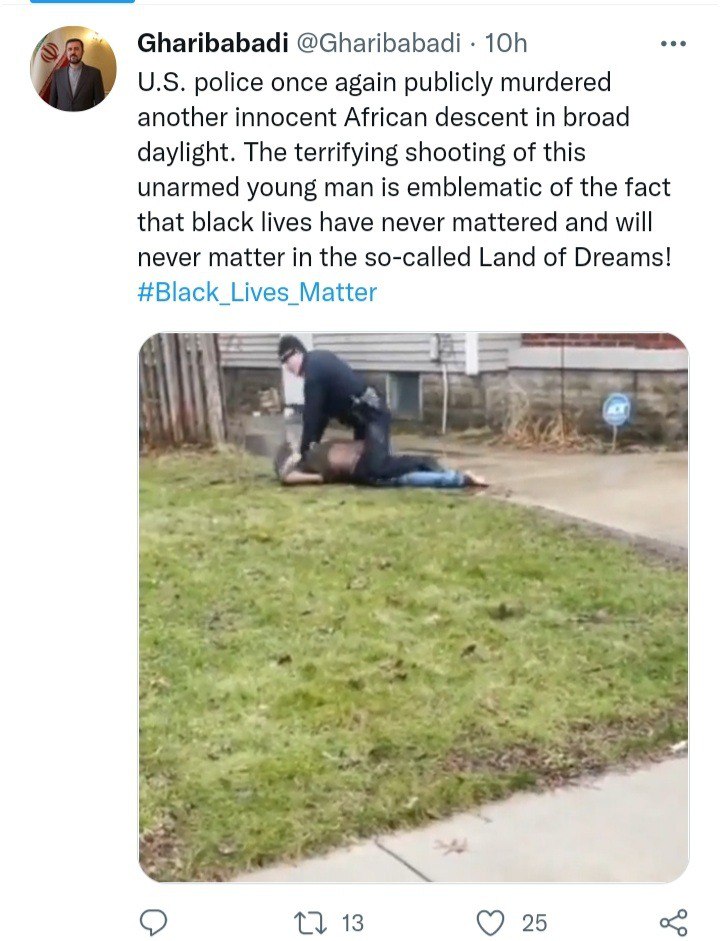Retweet using the arrows icon
This screenshot has width=720, height=941.
click(310, 922)
